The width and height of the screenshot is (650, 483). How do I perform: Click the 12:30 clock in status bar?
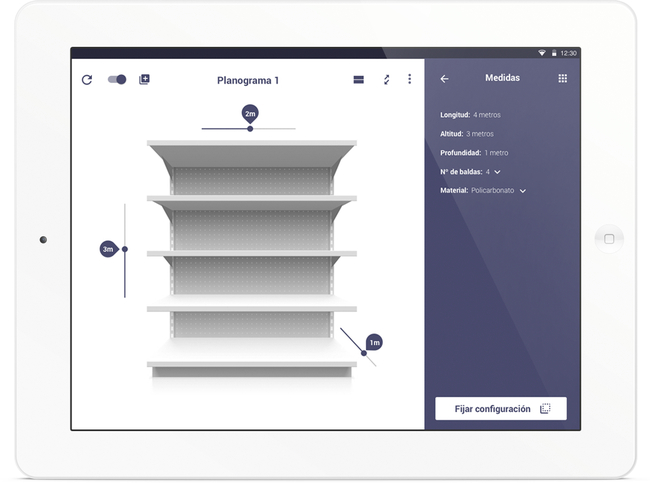[x=568, y=53]
